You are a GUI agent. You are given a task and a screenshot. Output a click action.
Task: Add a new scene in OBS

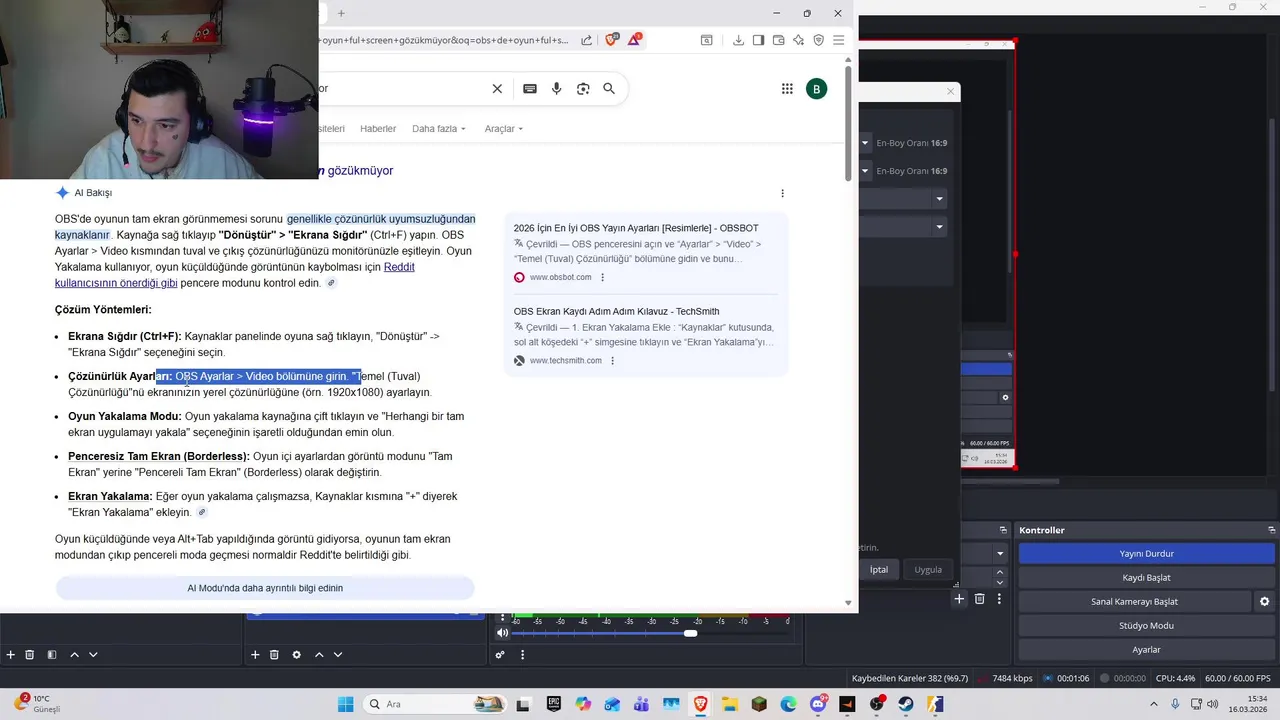[11, 655]
